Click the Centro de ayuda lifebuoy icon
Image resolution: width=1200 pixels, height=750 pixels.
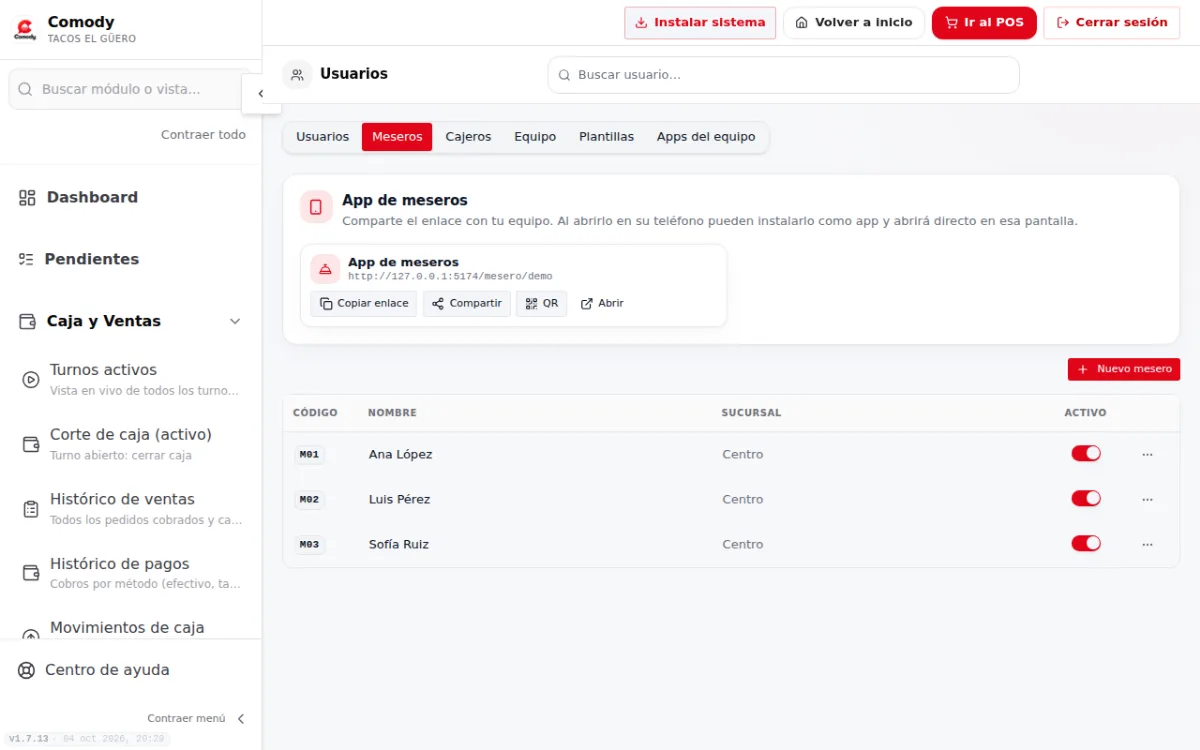point(27,670)
